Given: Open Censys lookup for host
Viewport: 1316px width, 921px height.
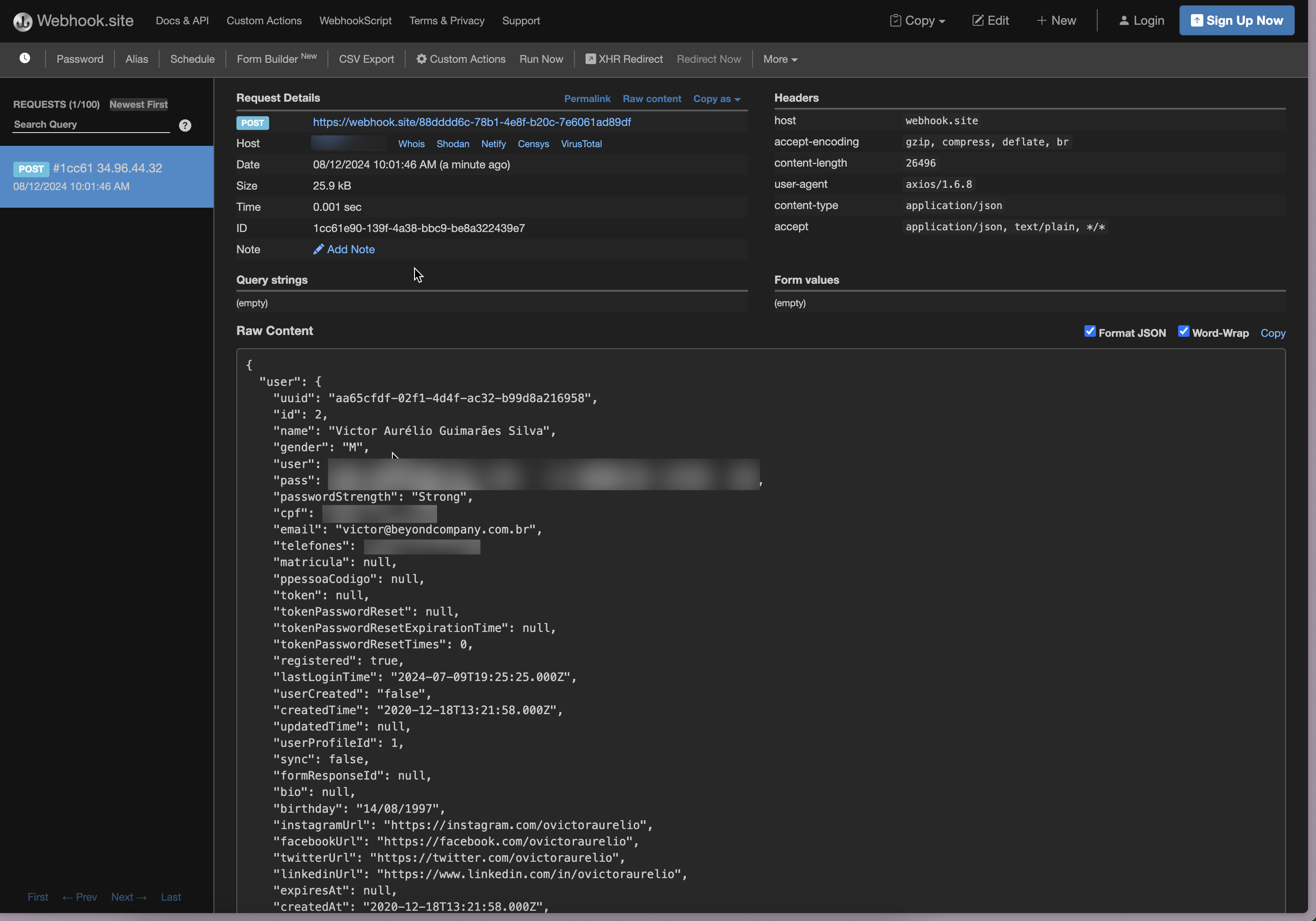Looking at the screenshot, I should tap(533, 144).
